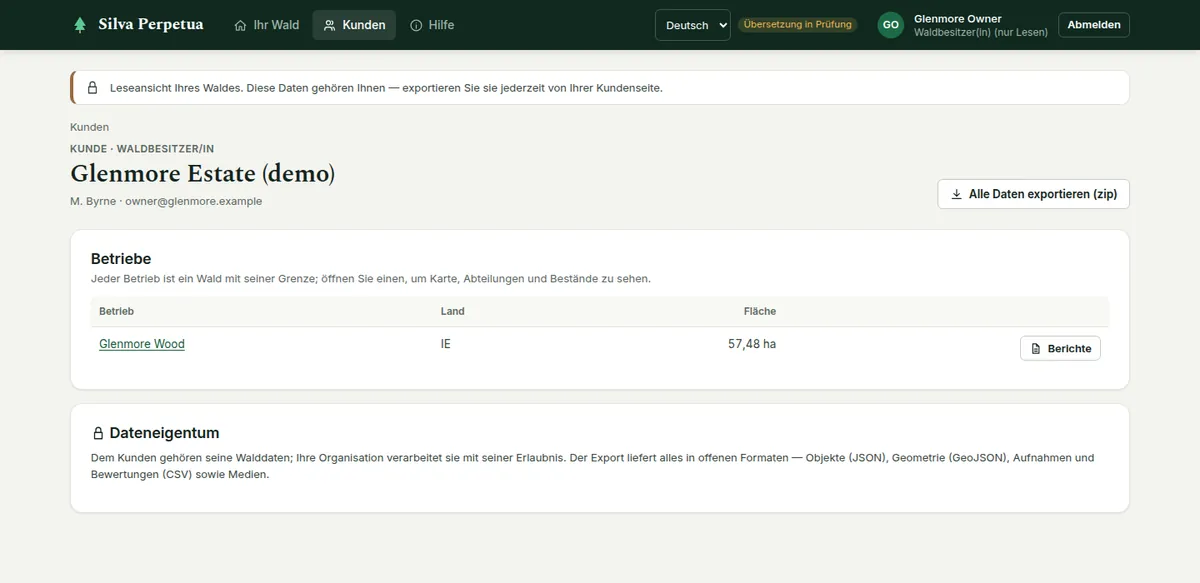
Task: Click the Kunden breadcrumb link
Action: pos(89,127)
